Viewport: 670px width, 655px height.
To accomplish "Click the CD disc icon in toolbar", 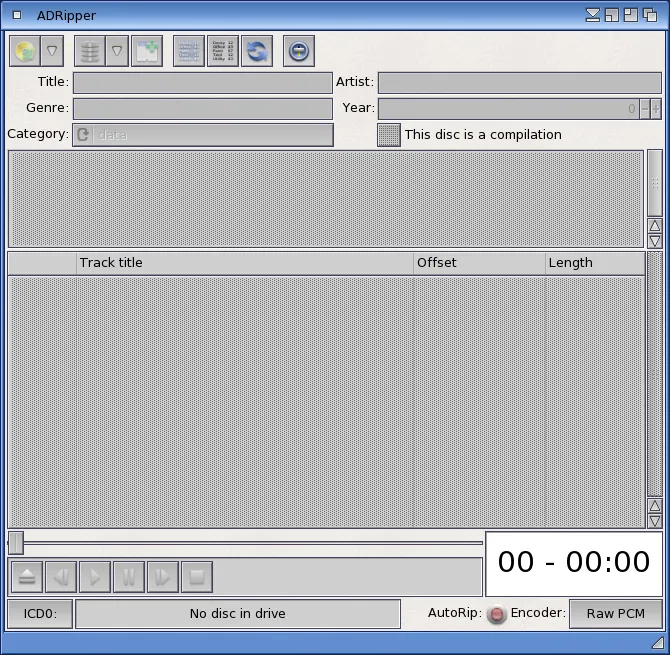I will pos(25,51).
